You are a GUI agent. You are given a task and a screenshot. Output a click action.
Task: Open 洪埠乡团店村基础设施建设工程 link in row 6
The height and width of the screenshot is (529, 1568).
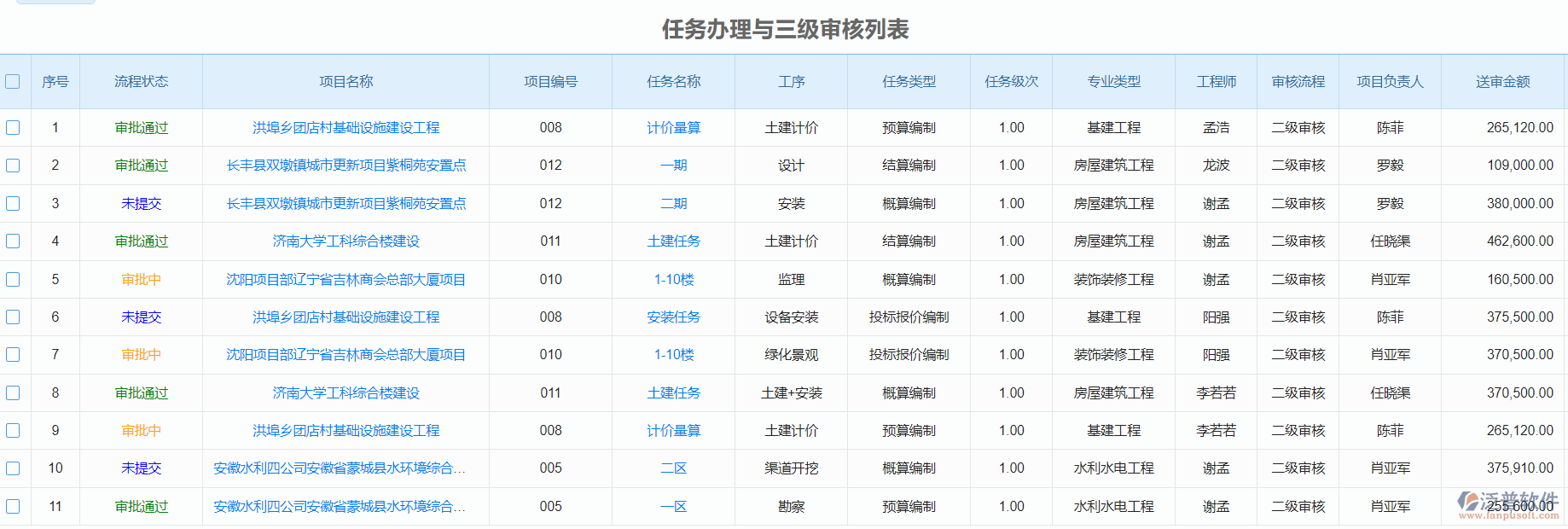pyautogui.click(x=346, y=317)
